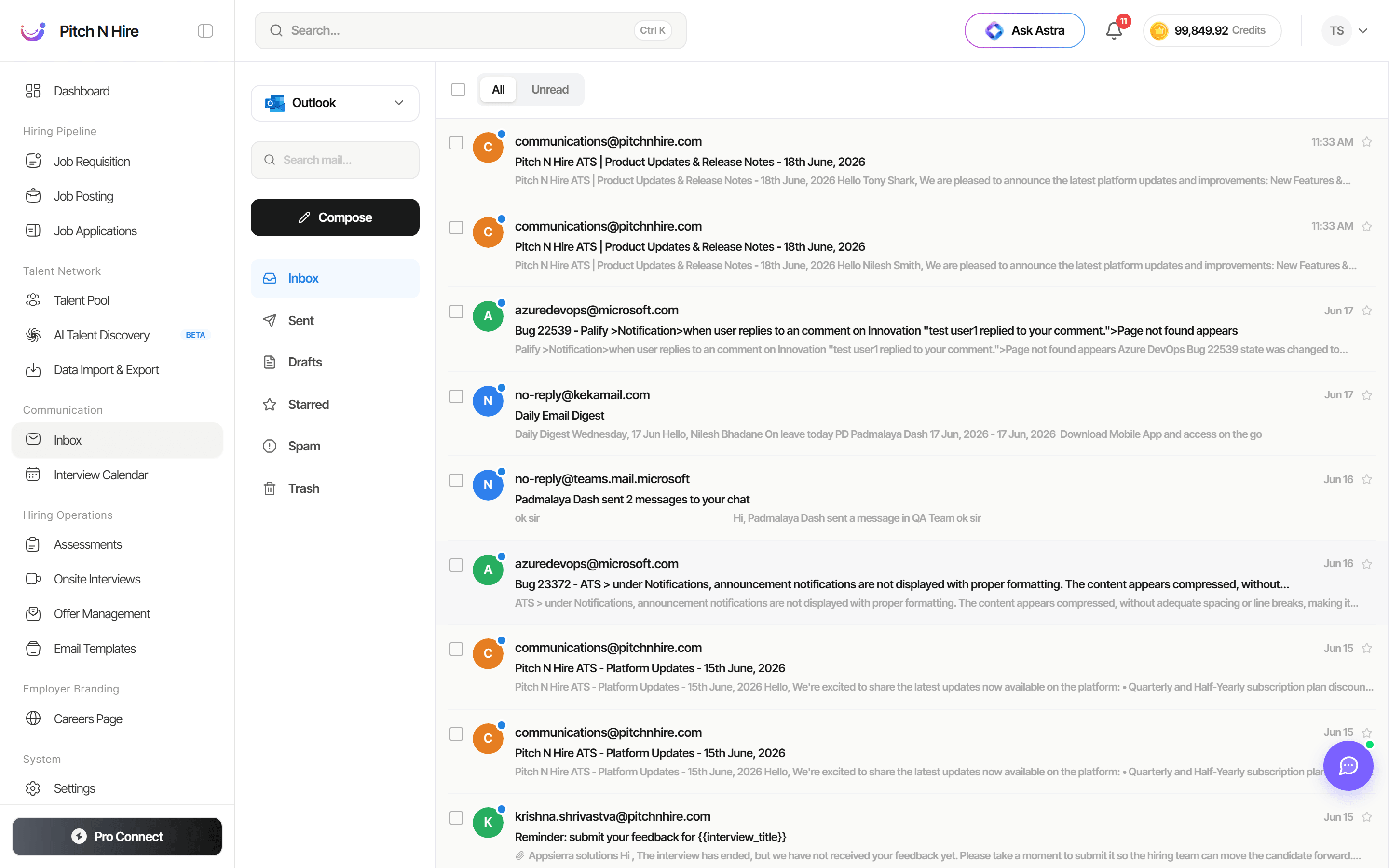Viewport: 1389px width, 868px height.
Task: Open the Daily Email Digest message
Action: click(x=912, y=414)
